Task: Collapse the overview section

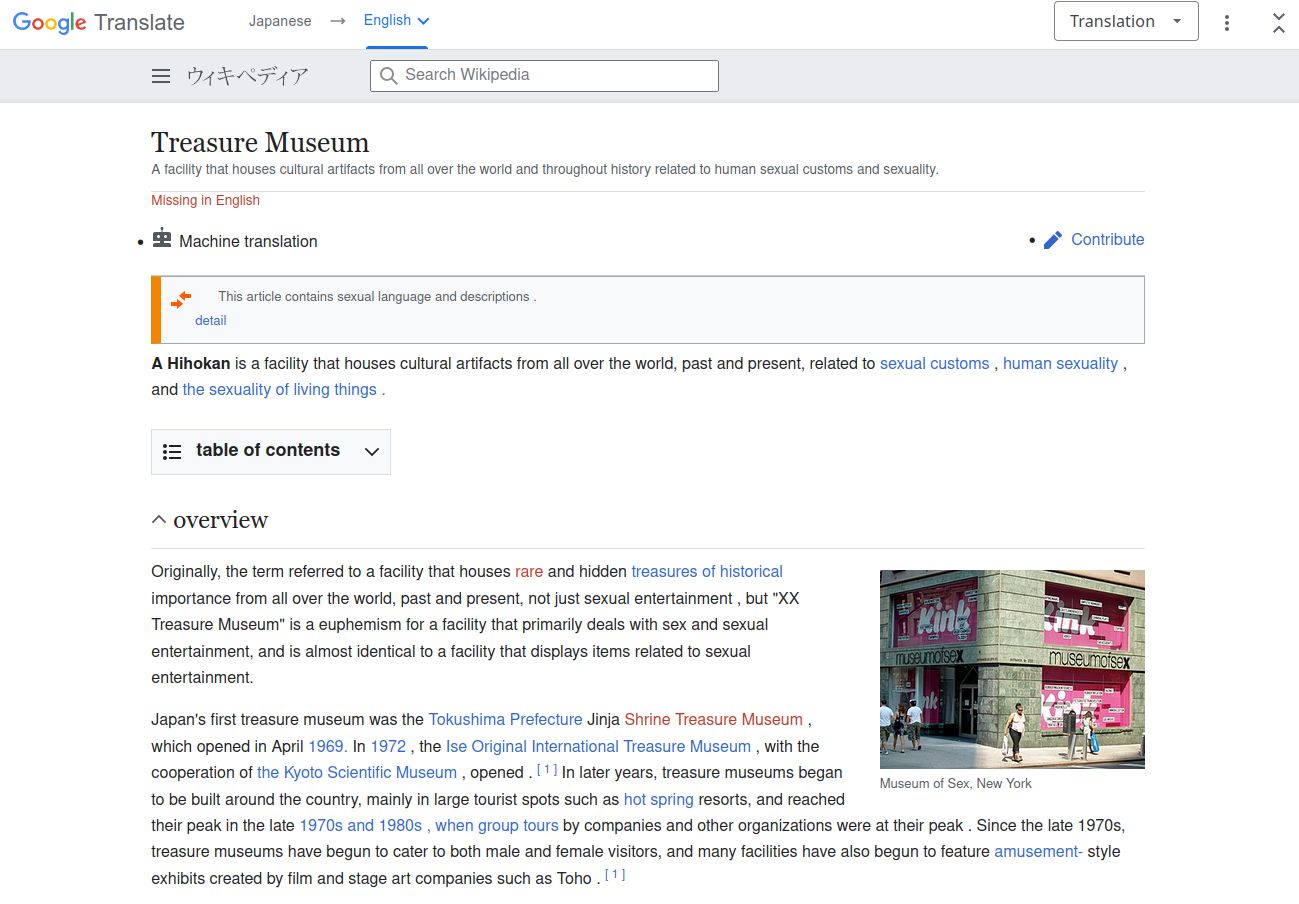Action: tap(159, 520)
